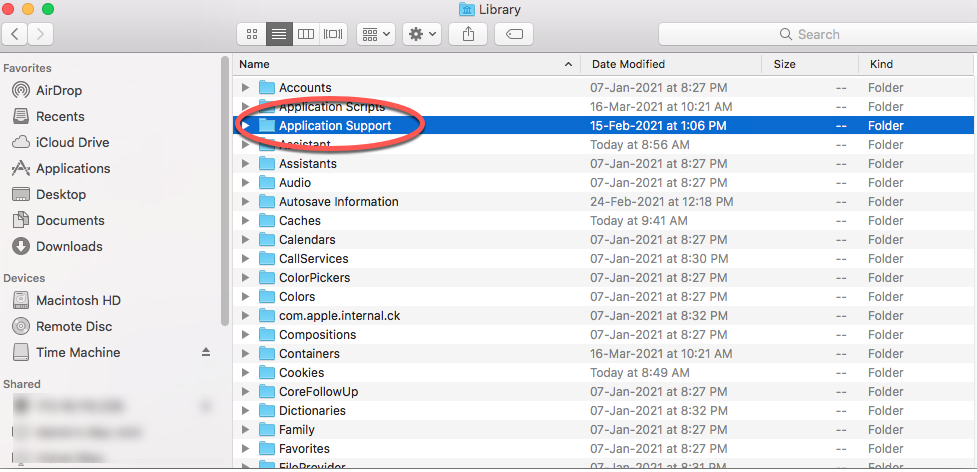Select Remote Disc under Devices
The width and height of the screenshot is (977, 472).
point(62,326)
